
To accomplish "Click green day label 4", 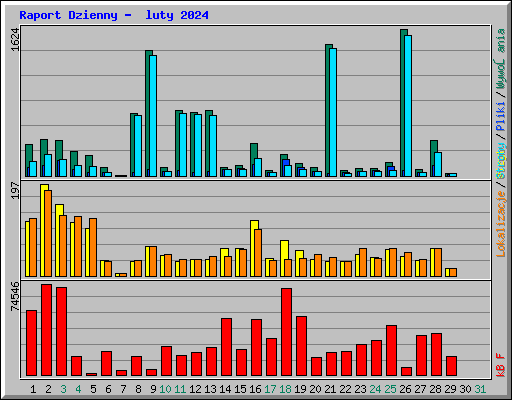I will pyautogui.click(x=78, y=389).
